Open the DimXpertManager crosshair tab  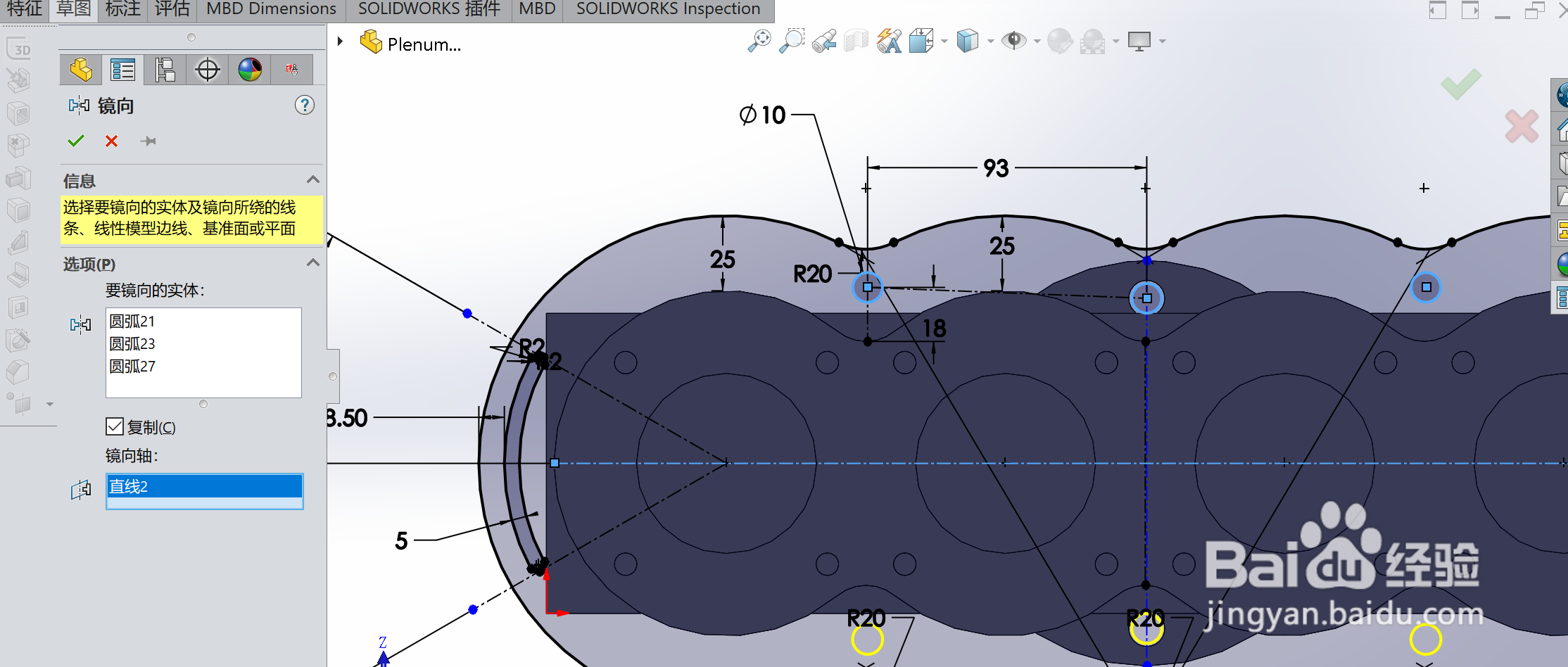[x=207, y=70]
